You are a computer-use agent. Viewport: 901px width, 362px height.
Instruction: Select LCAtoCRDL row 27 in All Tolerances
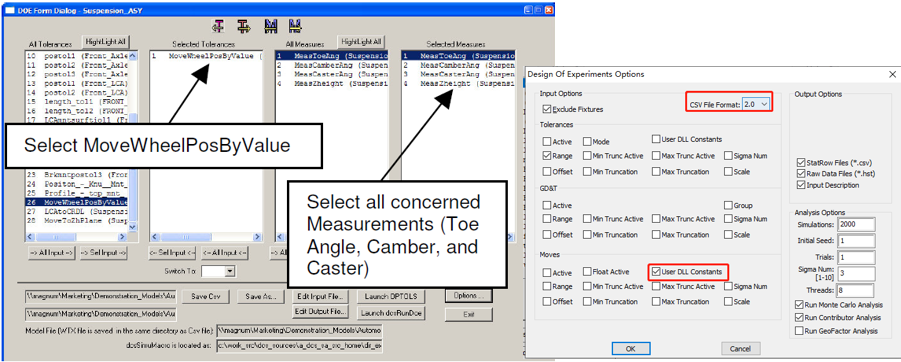77,211
